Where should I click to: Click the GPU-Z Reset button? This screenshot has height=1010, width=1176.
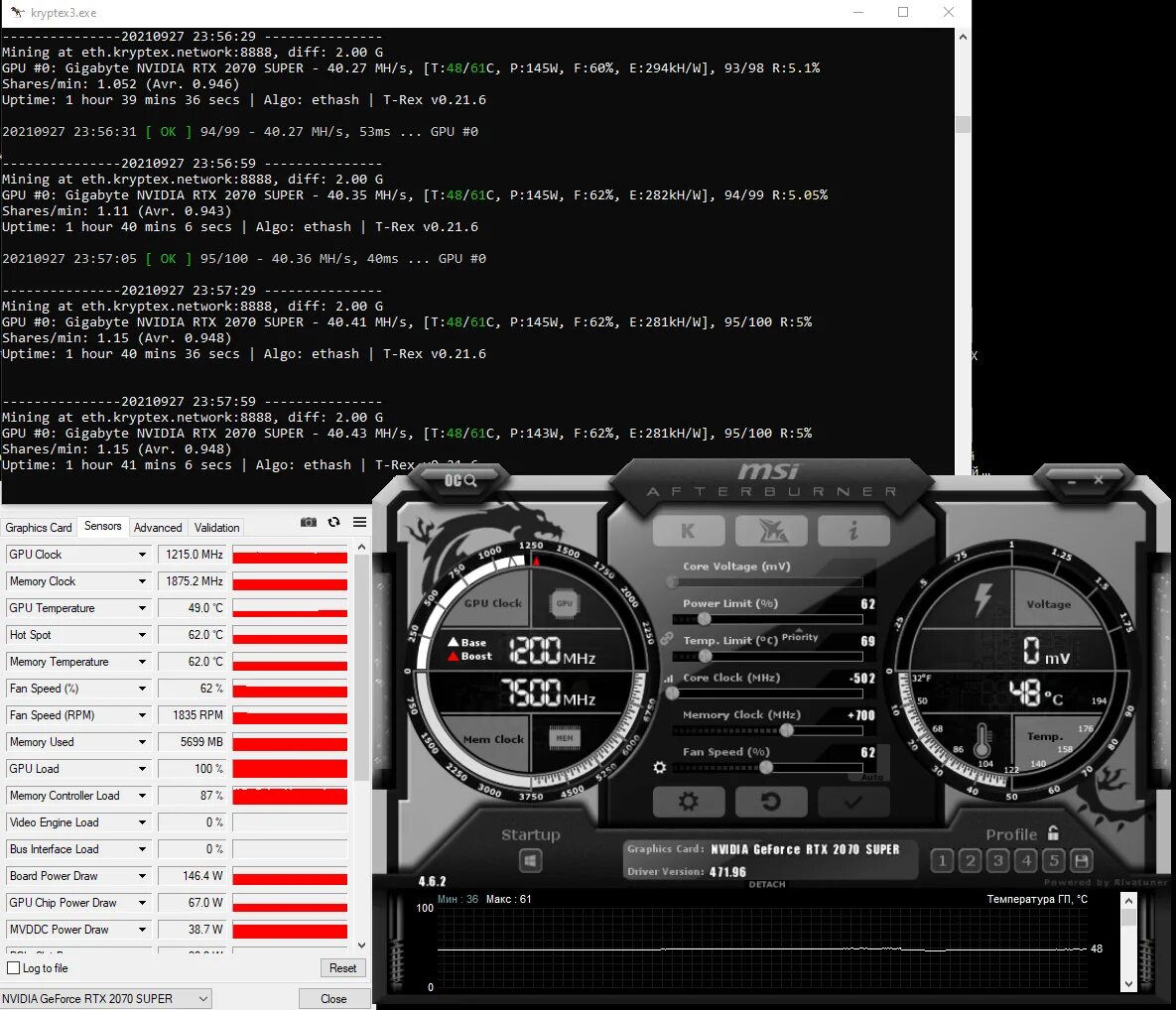click(342, 968)
